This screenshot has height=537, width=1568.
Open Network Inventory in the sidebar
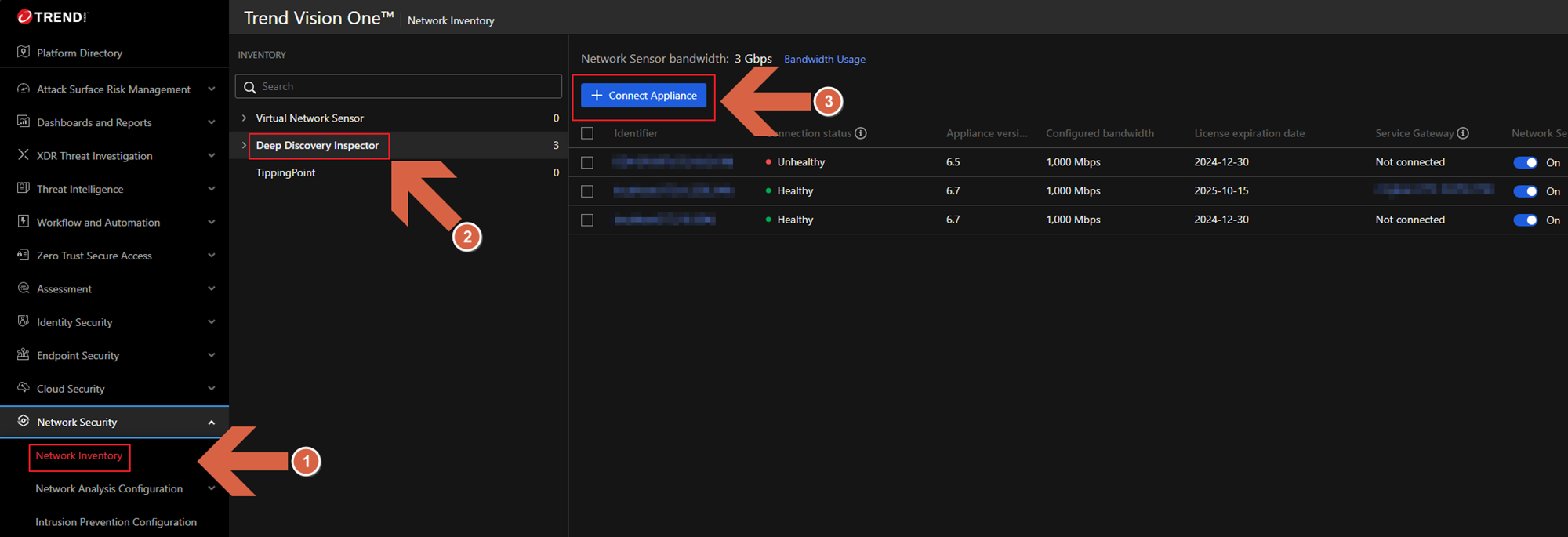pyautogui.click(x=79, y=455)
